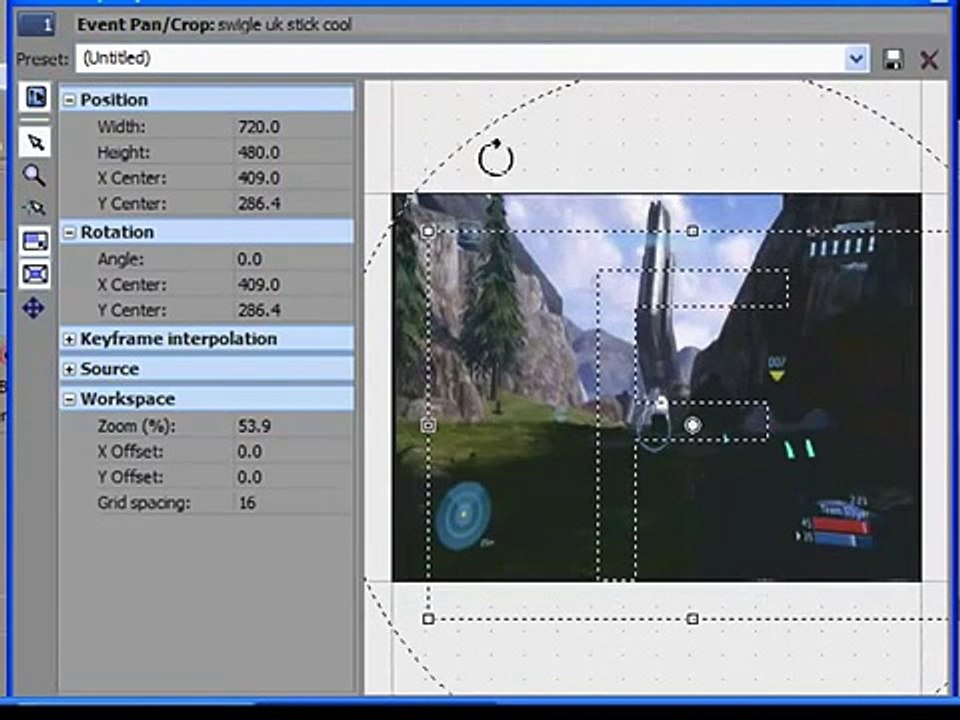960x720 pixels.
Task: Click the Width value 720.0
Action: pos(258,127)
